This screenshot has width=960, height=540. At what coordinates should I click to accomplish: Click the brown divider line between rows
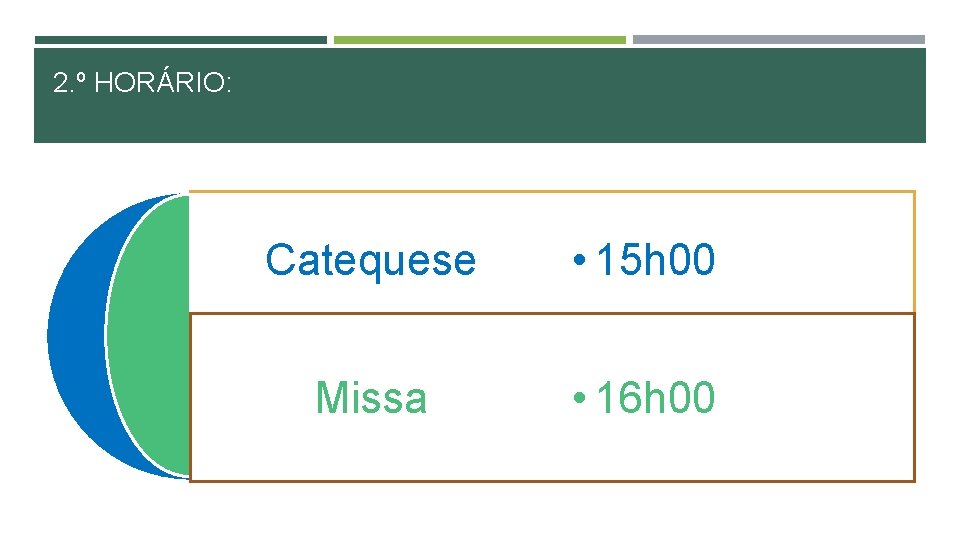tap(550, 314)
